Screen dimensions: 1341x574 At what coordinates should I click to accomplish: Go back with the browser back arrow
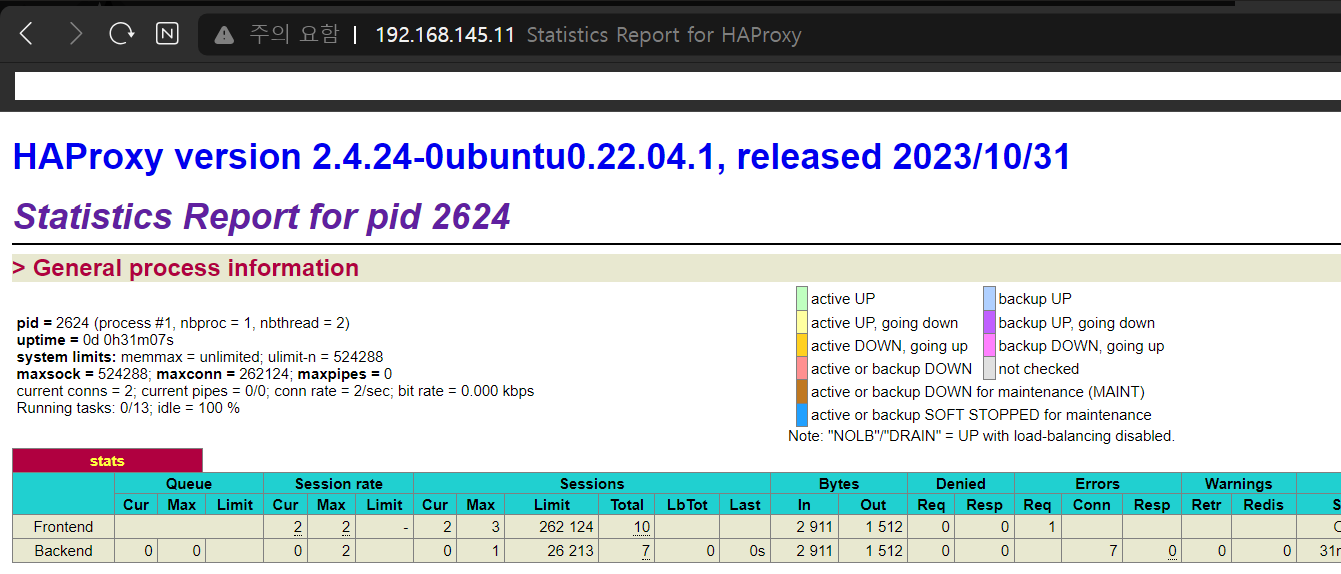point(26,34)
